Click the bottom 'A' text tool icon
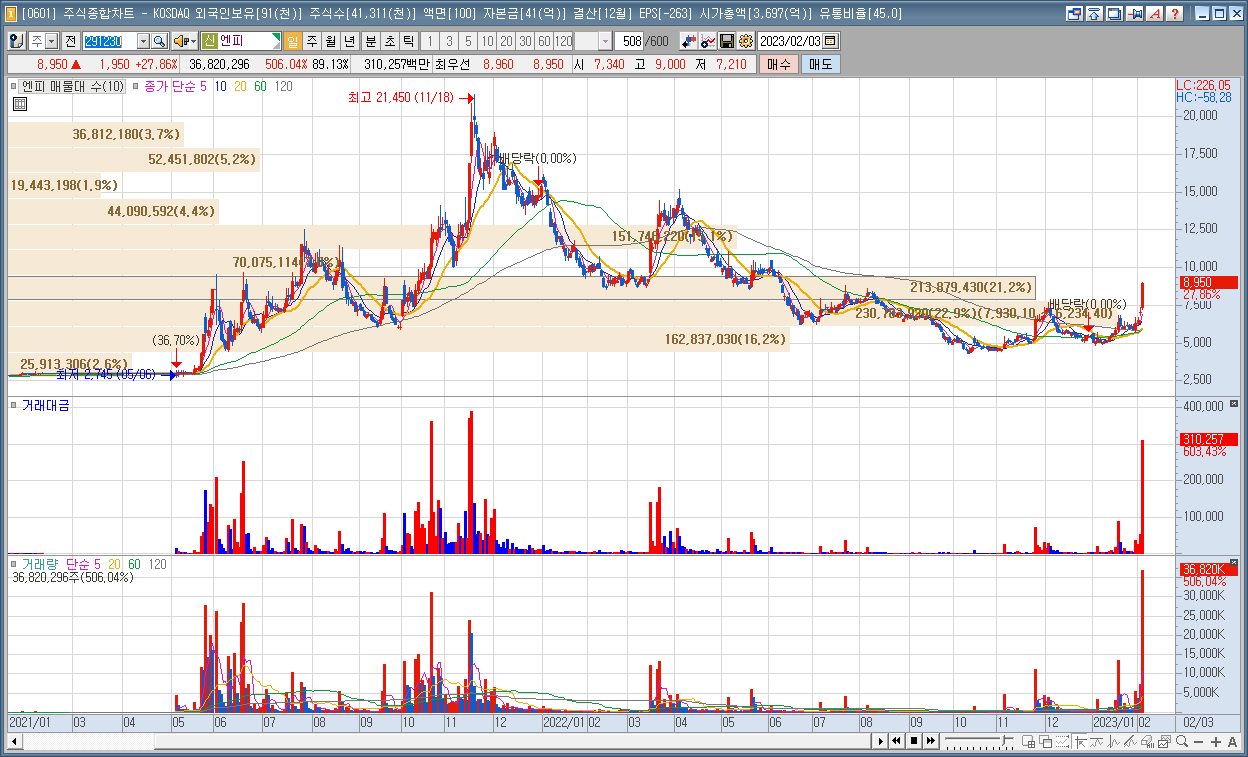 point(1232,741)
